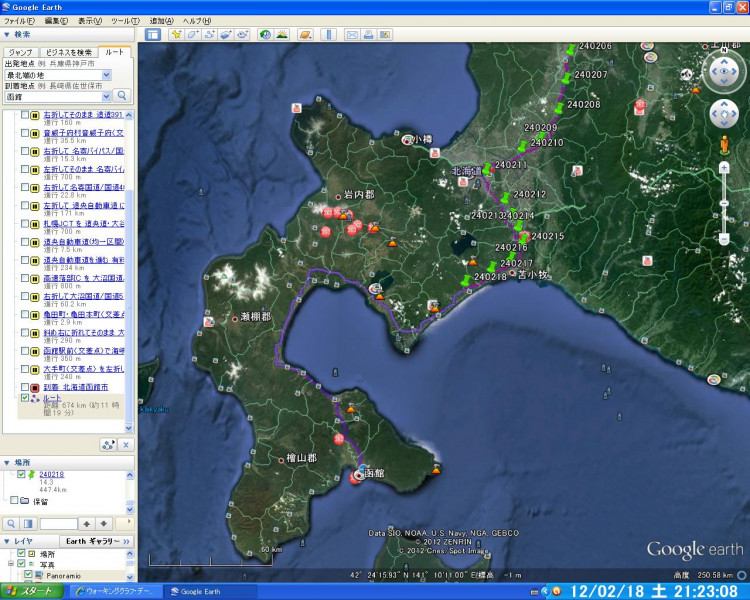Switch to the ジャンプ tab
Screen dimensions: 750x600
[21, 52]
